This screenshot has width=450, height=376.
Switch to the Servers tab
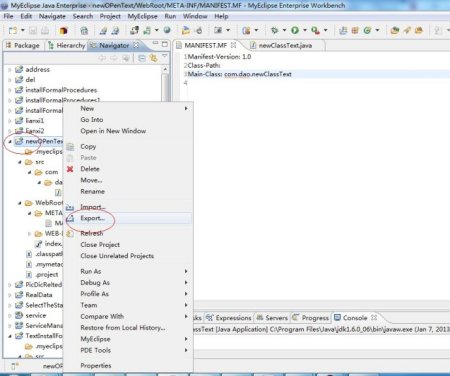272,318
